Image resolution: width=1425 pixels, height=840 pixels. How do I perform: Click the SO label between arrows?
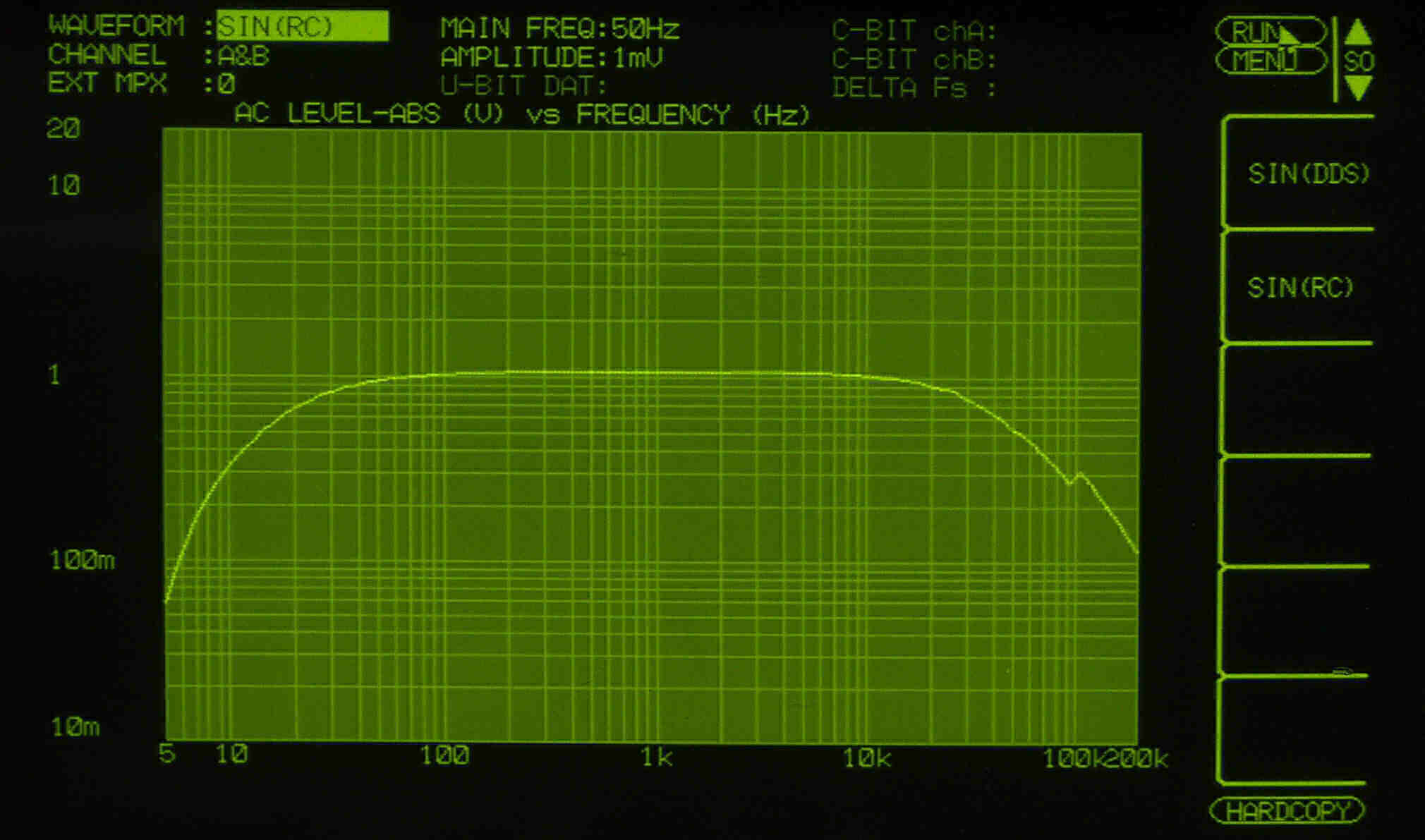pos(1359,61)
